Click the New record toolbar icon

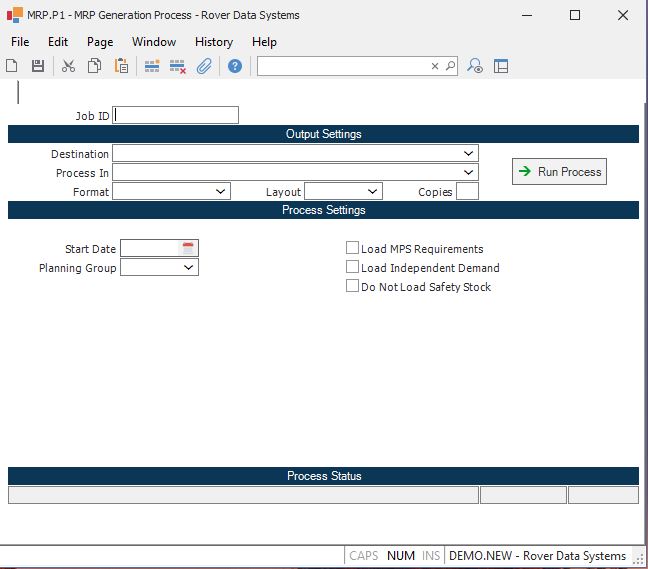tap(12, 66)
